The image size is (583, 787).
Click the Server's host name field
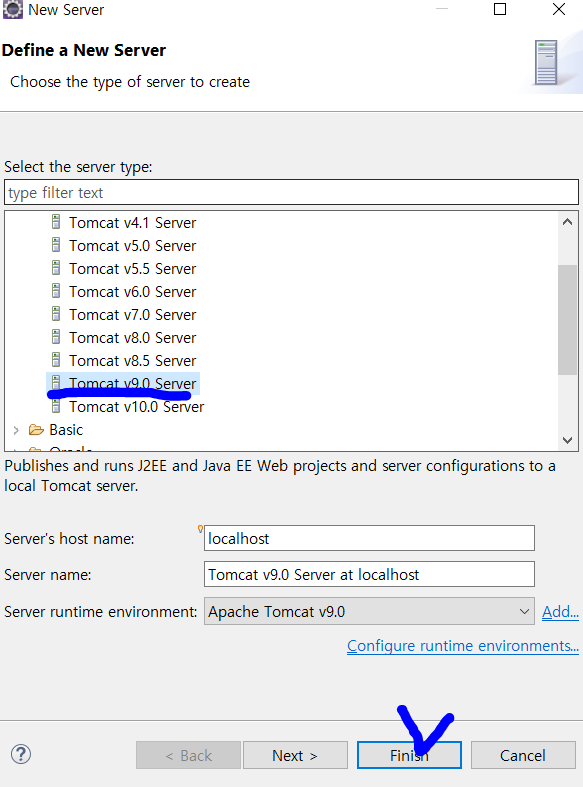click(x=369, y=538)
